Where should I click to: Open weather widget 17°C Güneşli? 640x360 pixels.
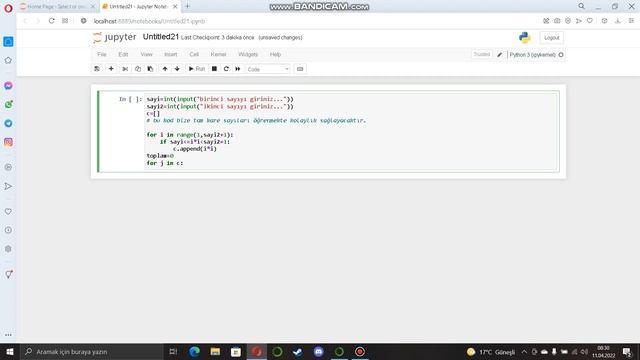(x=491, y=352)
